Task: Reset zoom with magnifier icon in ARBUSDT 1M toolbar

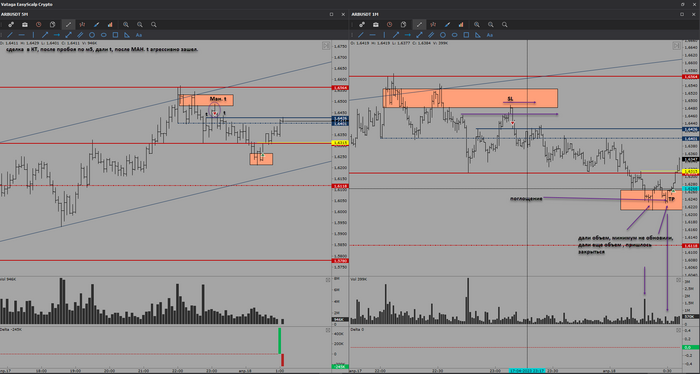Action: pyautogui.click(x=504, y=25)
